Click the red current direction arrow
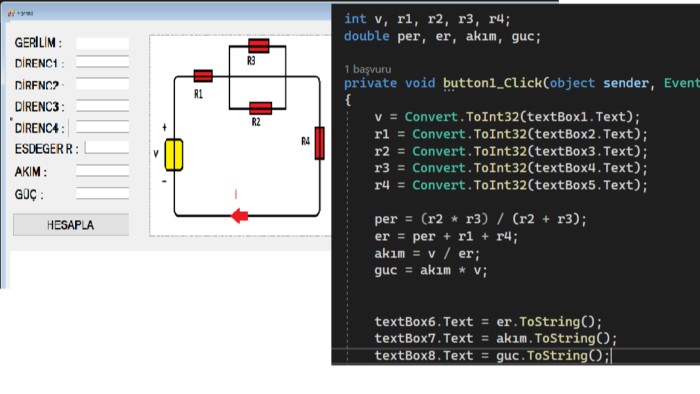Viewport: 700px width, 394px height. [x=240, y=216]
